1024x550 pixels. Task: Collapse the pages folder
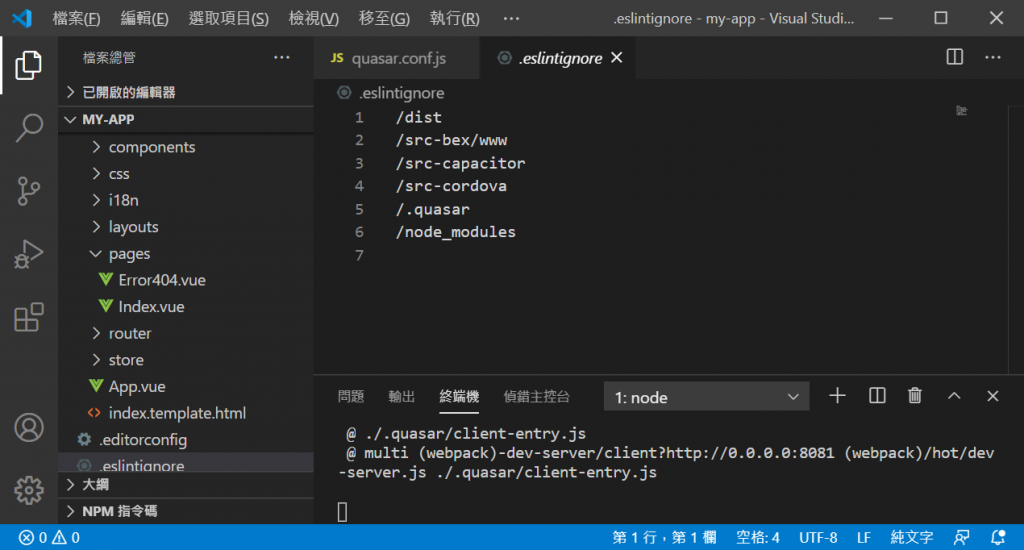[x=186, y=253]
